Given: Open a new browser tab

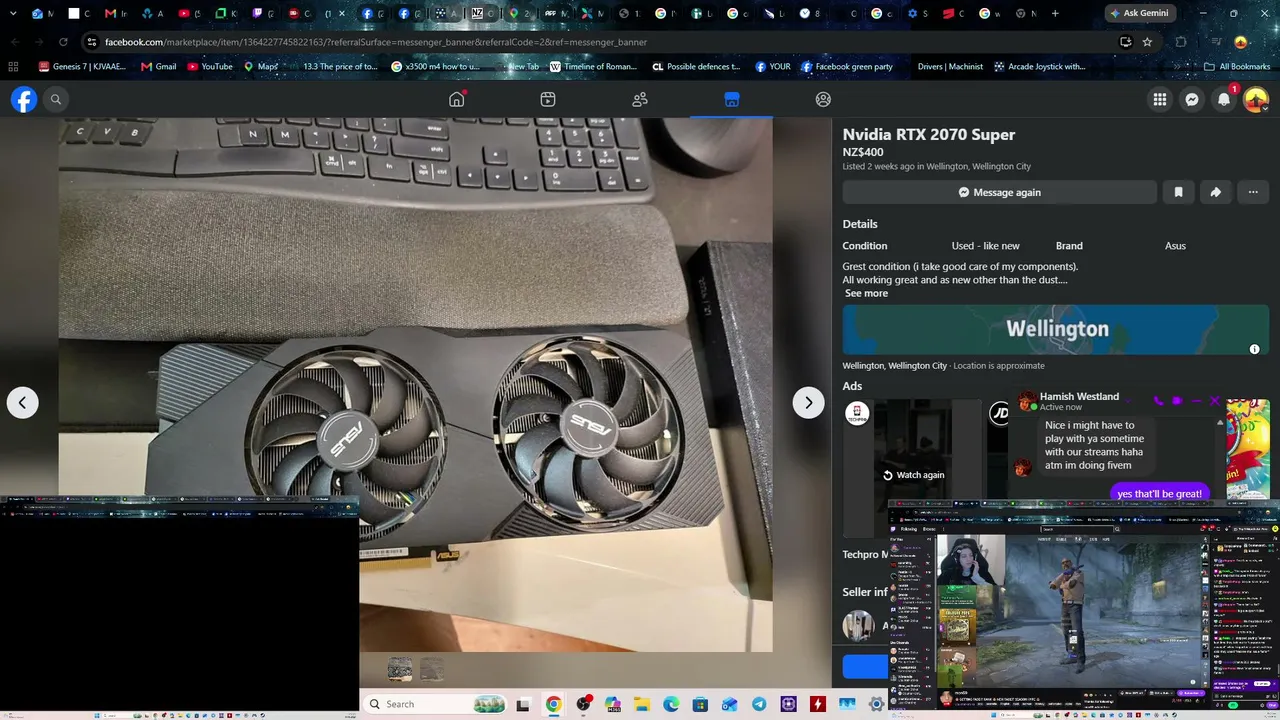Looking at the screenshot, I should tap(1055, 13).
